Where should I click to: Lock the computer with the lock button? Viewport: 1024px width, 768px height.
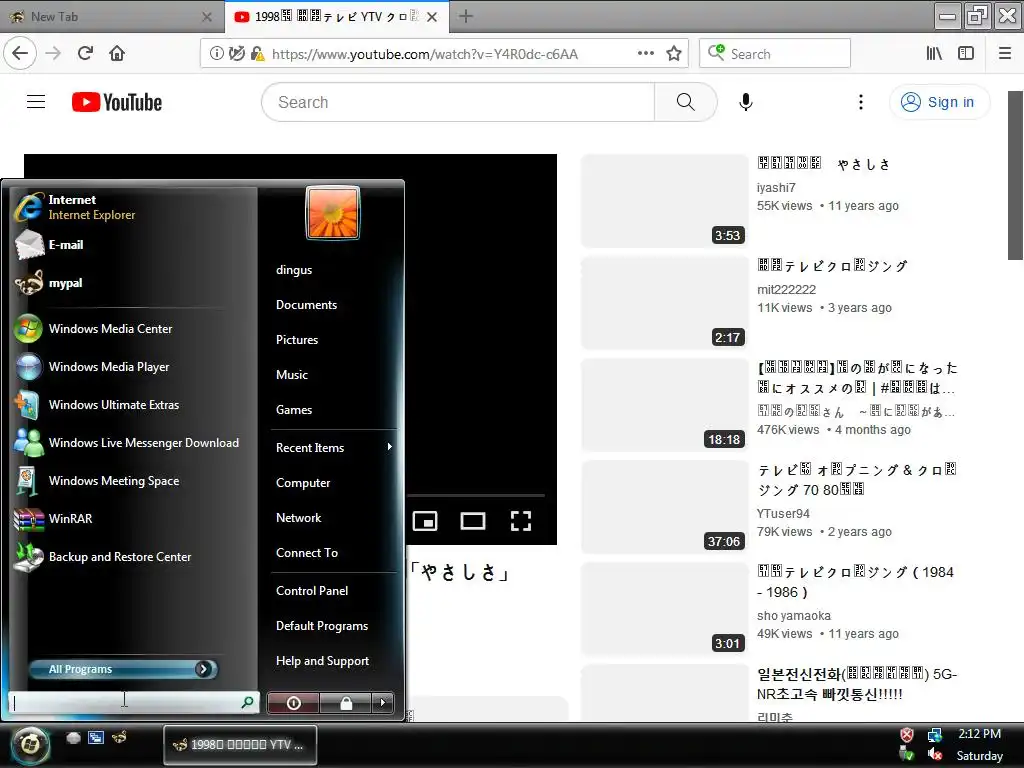345,703
